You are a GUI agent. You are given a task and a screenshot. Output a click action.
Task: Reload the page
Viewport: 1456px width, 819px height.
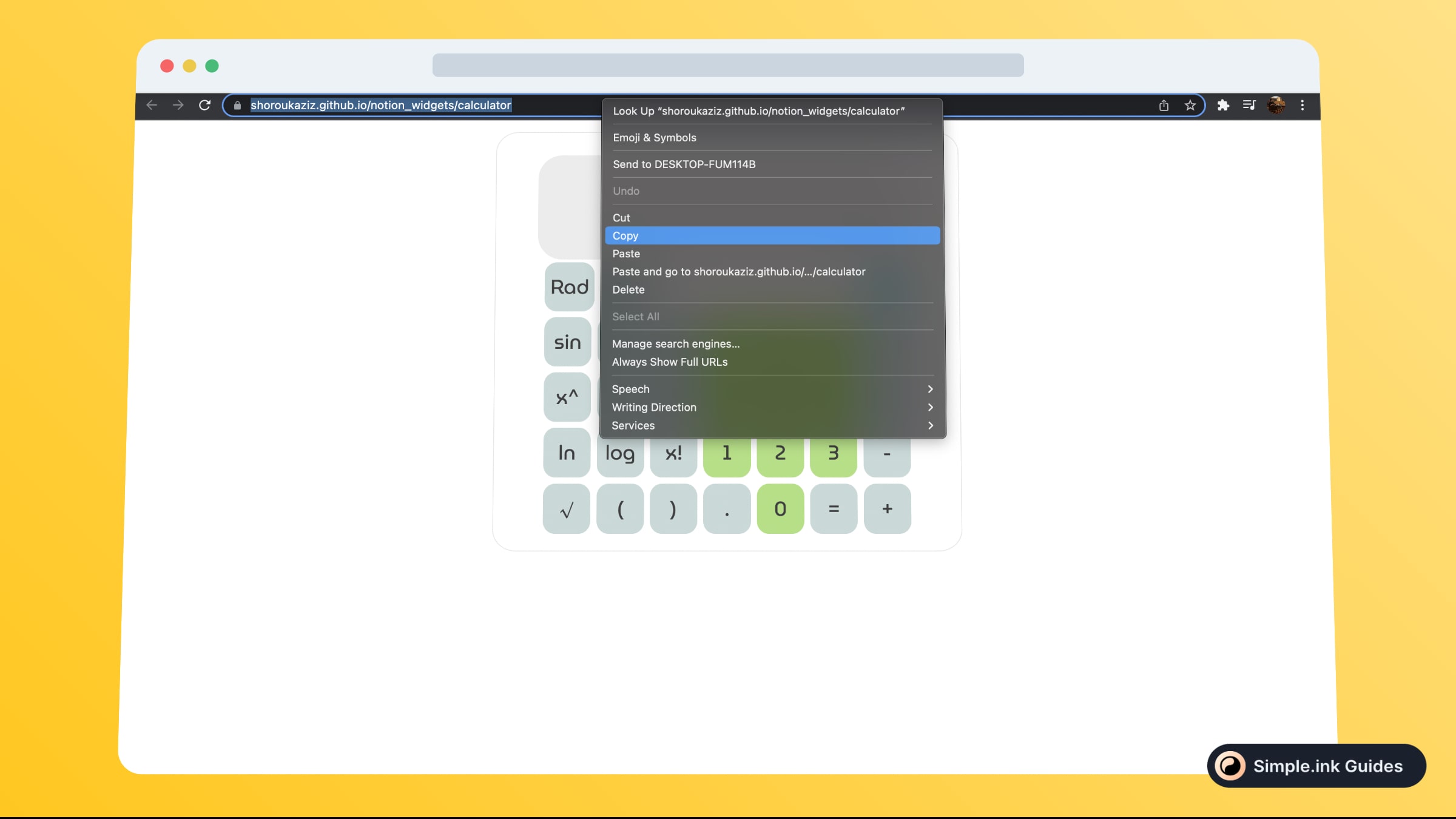pos(204,105)
